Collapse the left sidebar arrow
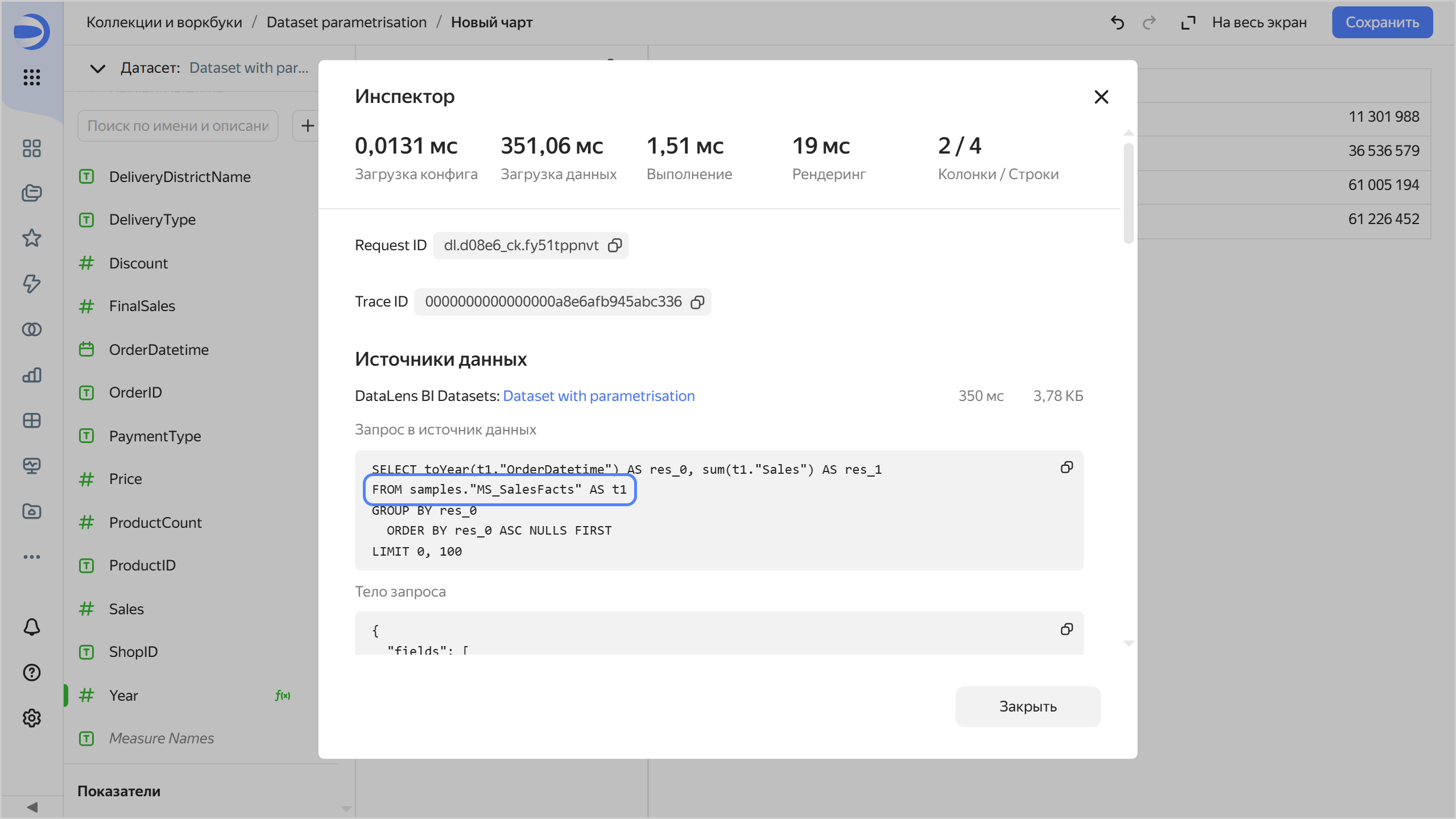Screen dimensions: 1456x819 (x=32, y=807)
